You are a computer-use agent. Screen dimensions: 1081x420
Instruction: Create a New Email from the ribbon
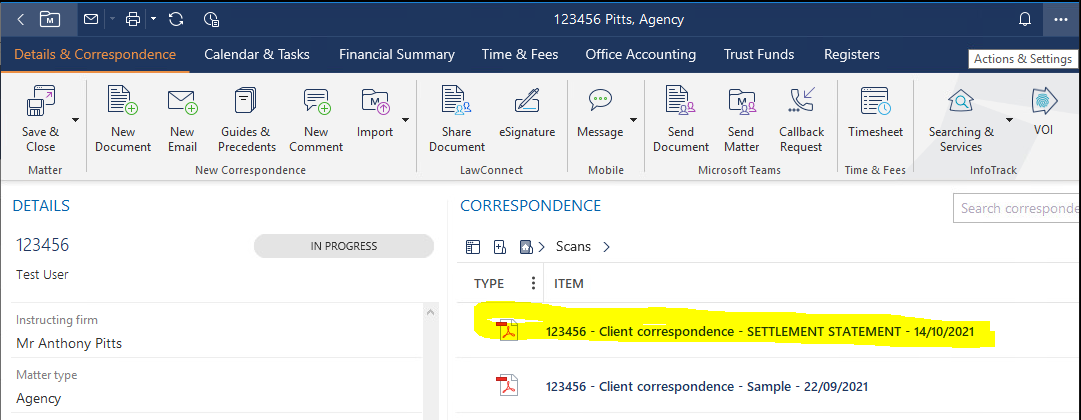pos(182,101)
